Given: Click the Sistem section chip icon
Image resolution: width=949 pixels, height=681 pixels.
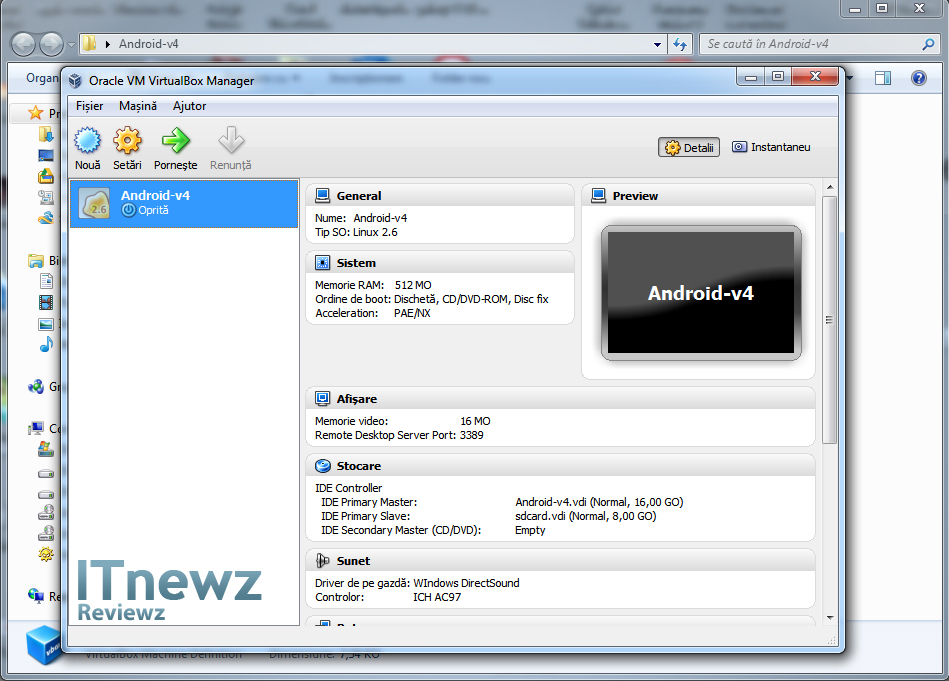Looking at the screenshot, I should 323,263.
